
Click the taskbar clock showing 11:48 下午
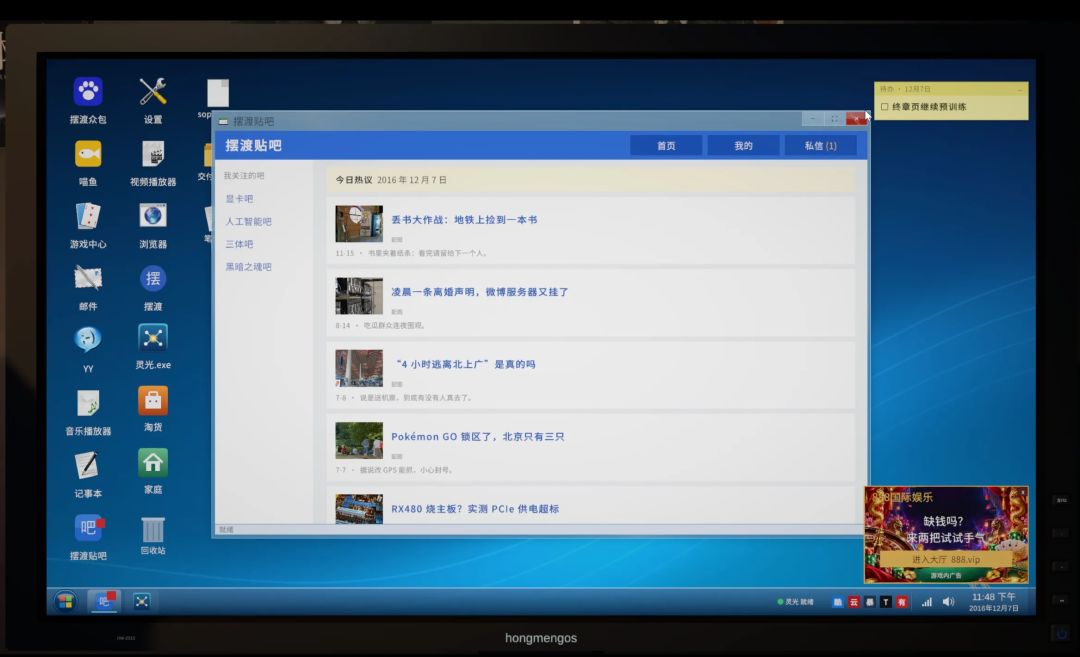pyautogui.click(x=993, y=602)
